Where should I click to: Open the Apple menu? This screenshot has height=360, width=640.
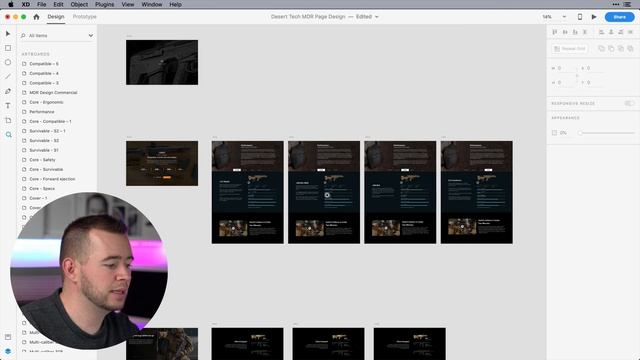(11, 4)
